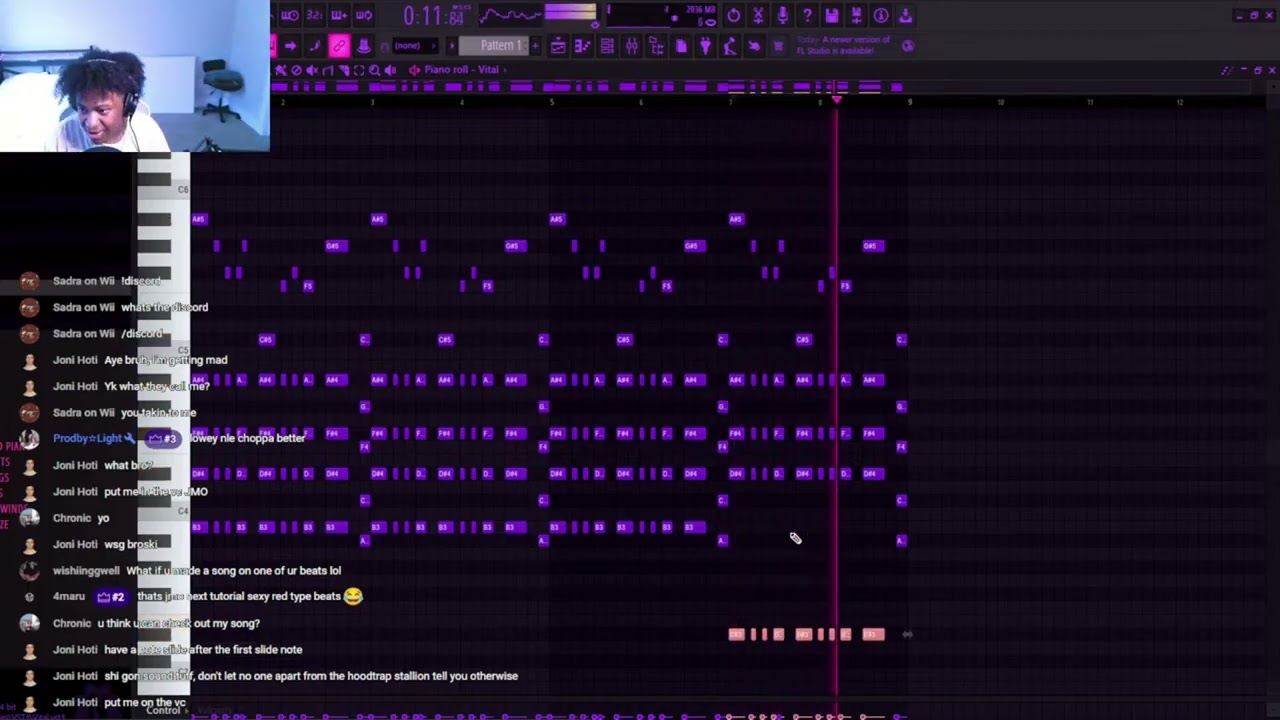Screen dimensions: 1280x720
Task: Open project info with the 'i' icon
Action: tap(881, 15)
